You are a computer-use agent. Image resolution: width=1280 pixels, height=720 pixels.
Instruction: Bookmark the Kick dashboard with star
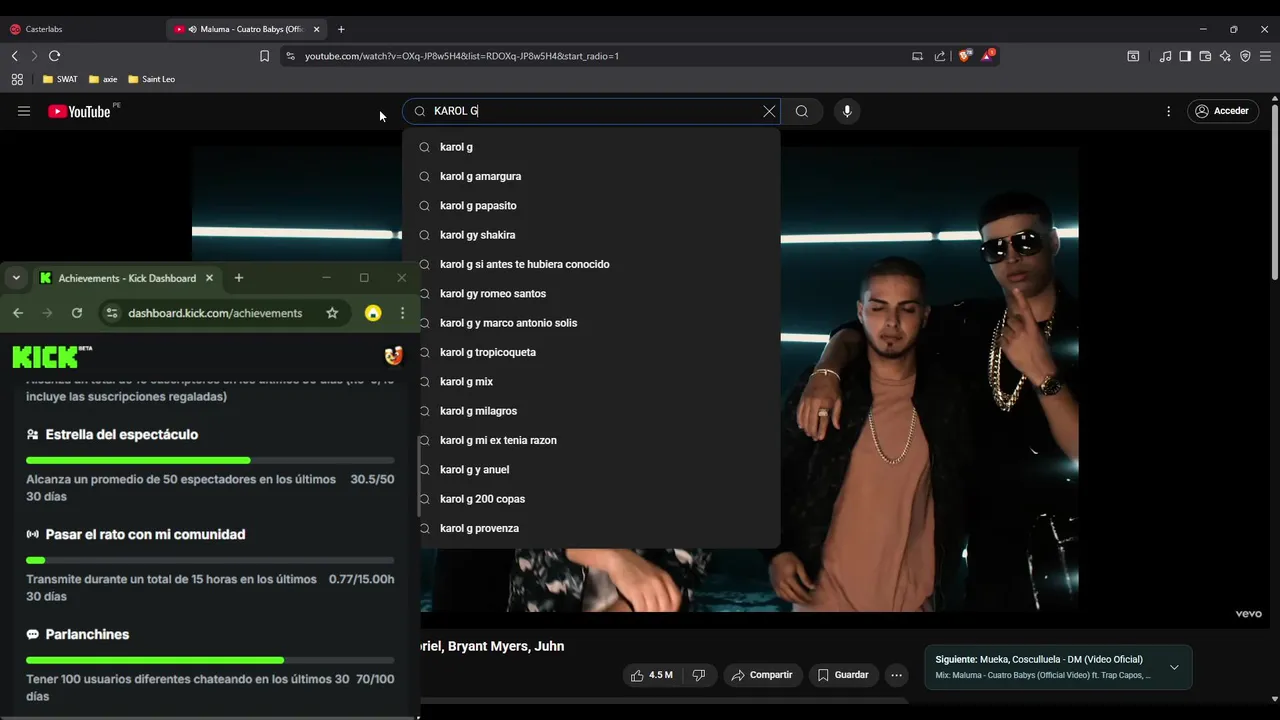tap(332, 313)
